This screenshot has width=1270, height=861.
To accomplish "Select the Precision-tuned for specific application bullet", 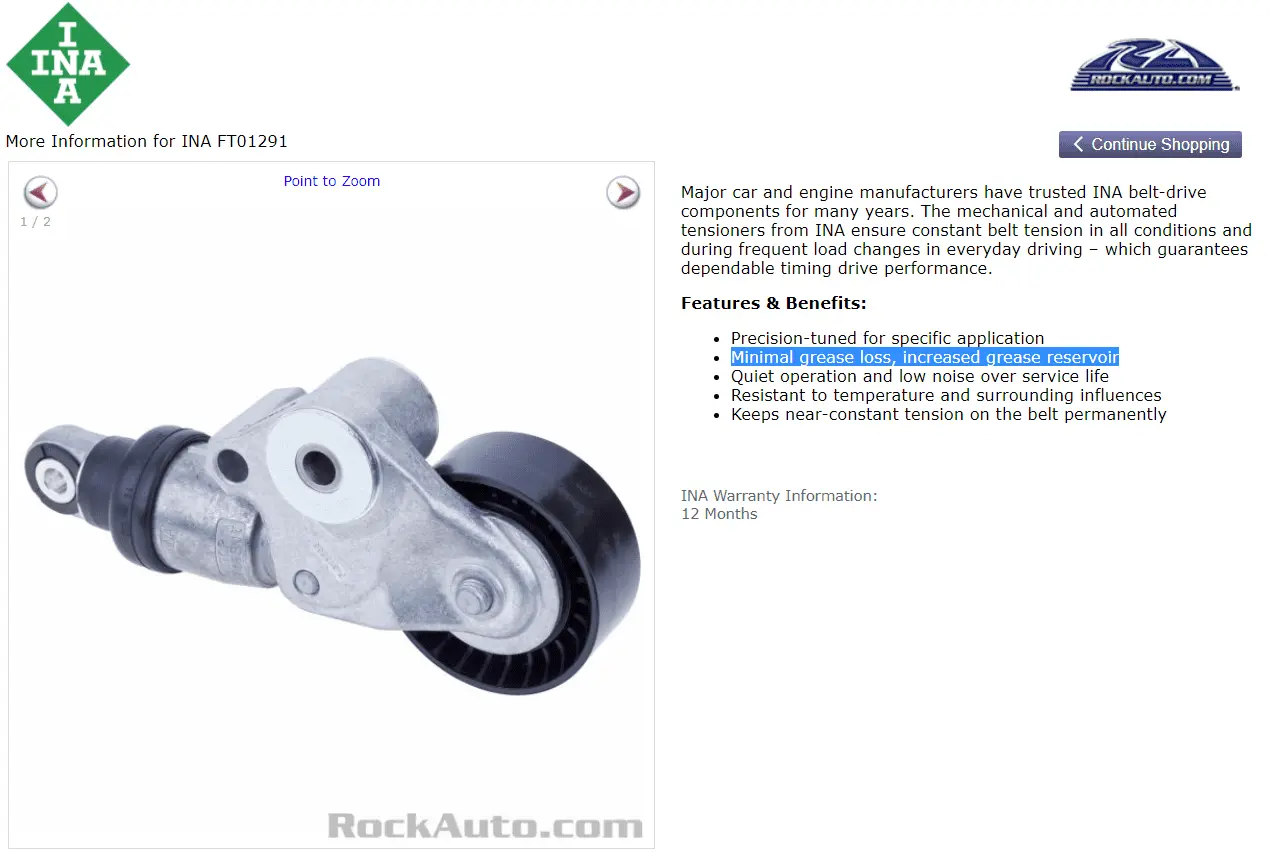I will point(887,338).
